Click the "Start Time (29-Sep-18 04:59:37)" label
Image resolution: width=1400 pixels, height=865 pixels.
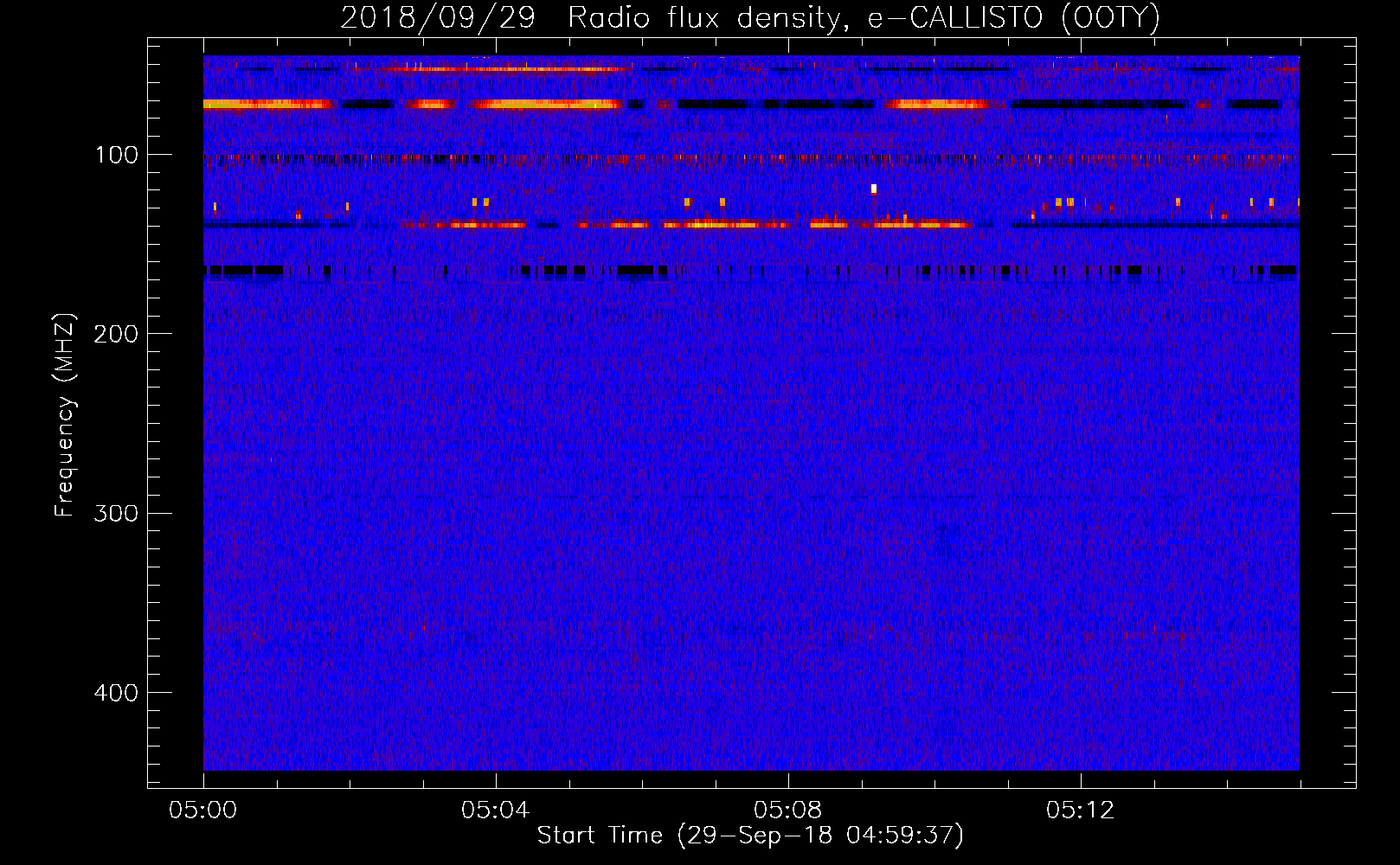pos(750,836)
